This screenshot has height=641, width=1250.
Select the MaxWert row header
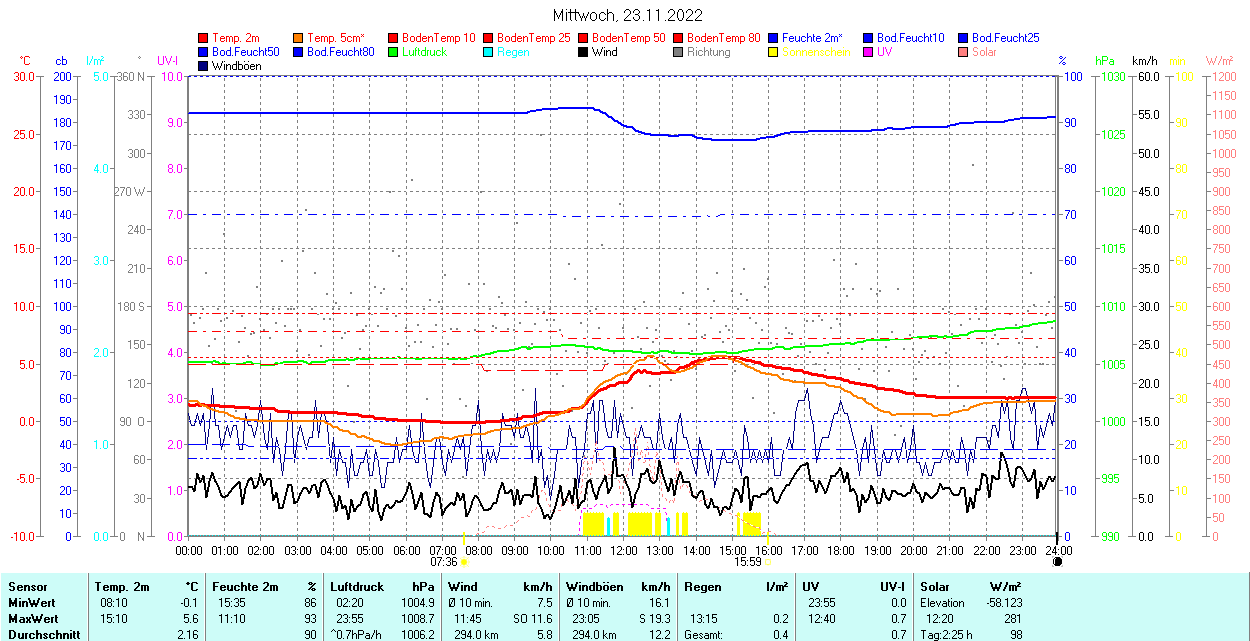pos(34,619)
